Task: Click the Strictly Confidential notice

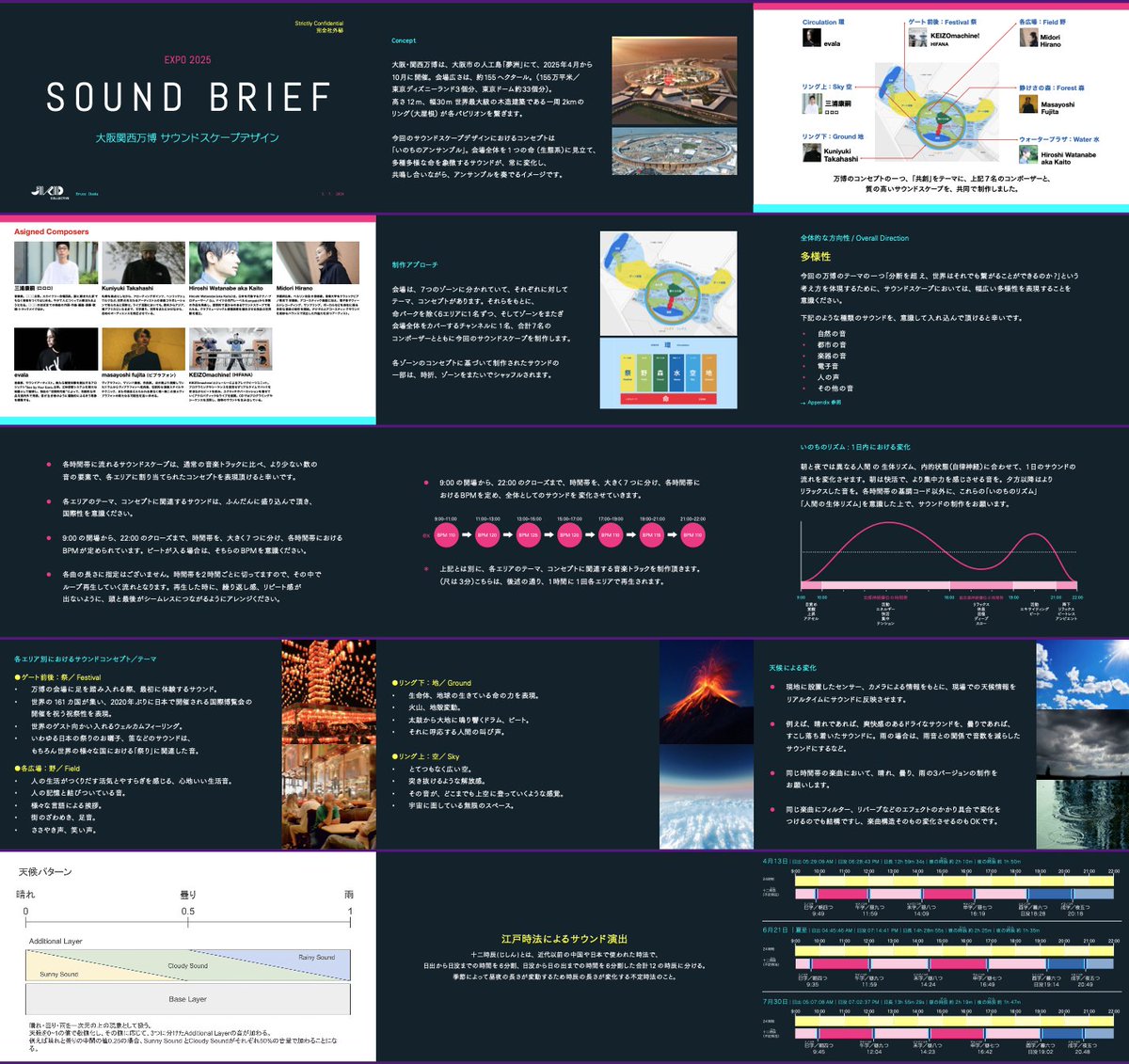Action: [319, 26]
